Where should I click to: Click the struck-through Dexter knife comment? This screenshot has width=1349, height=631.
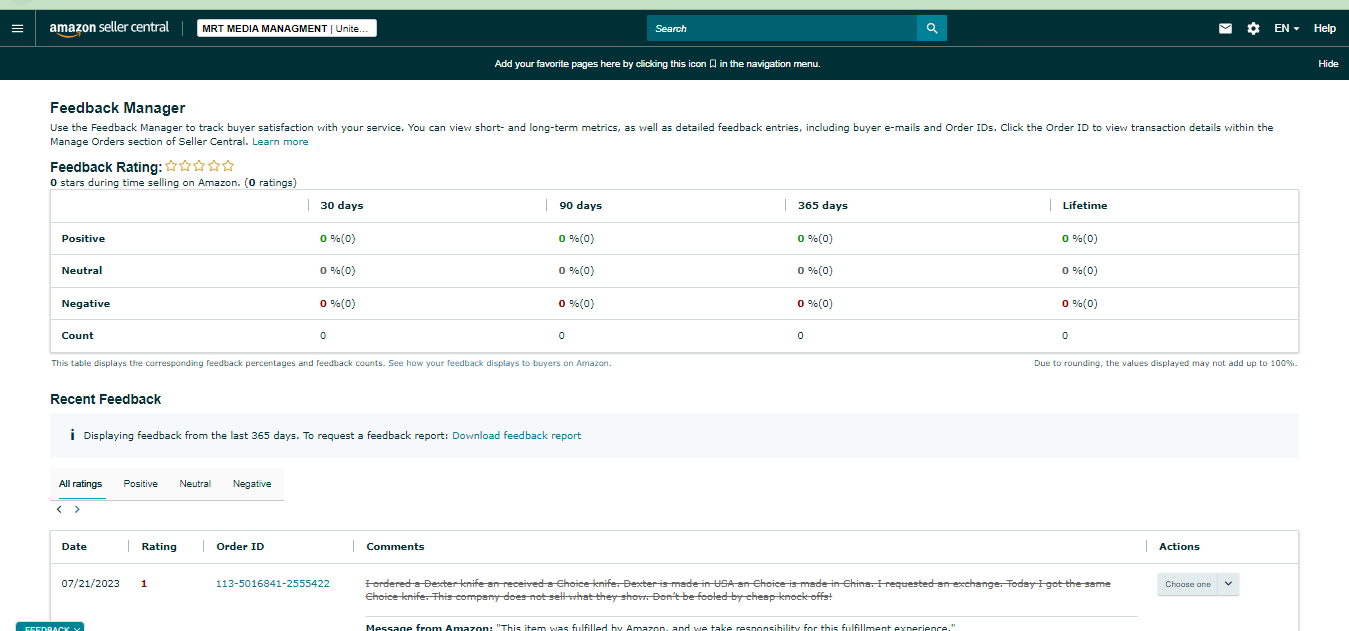[738, 590]
